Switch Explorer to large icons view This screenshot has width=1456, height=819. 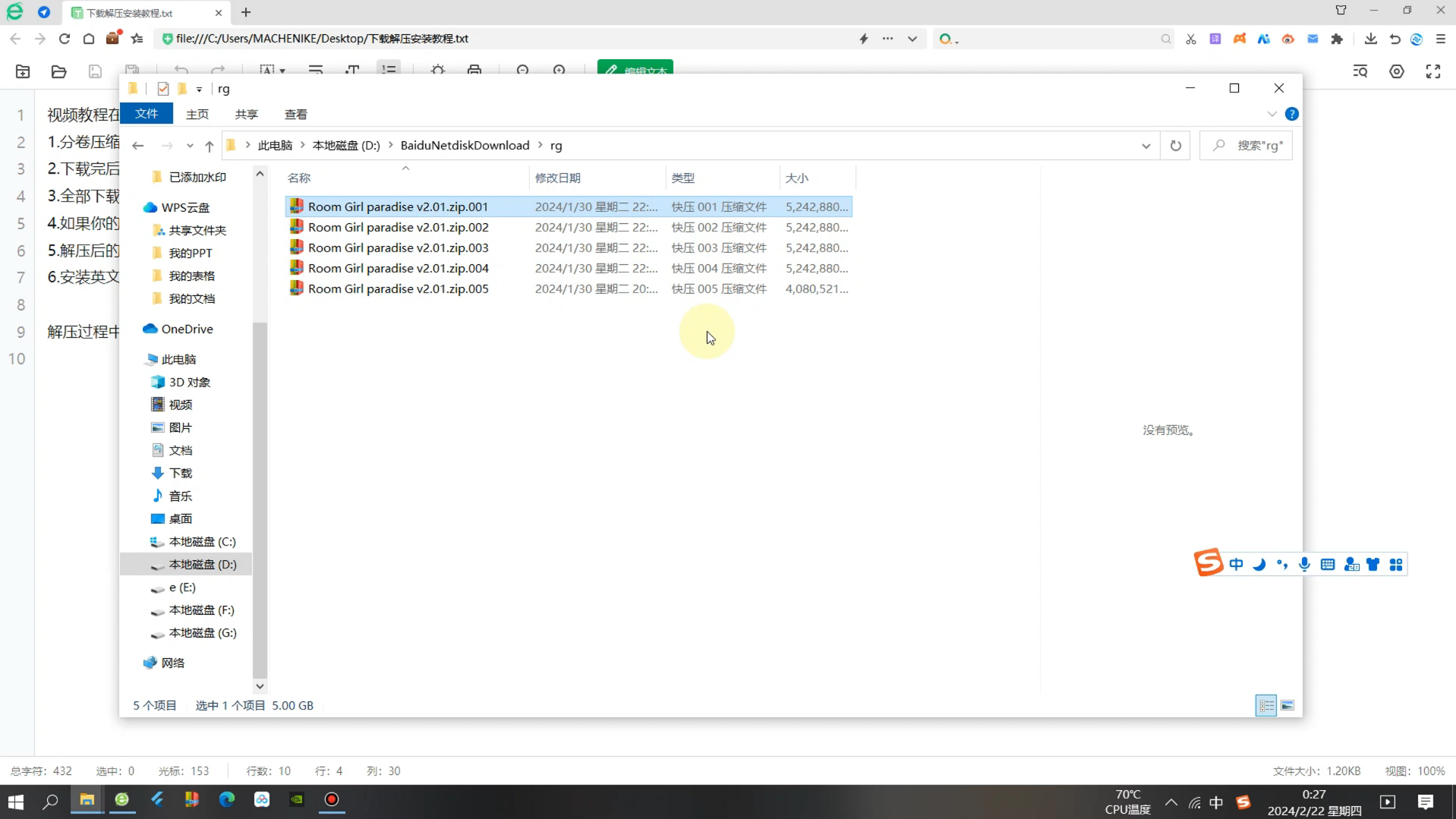1287,706
